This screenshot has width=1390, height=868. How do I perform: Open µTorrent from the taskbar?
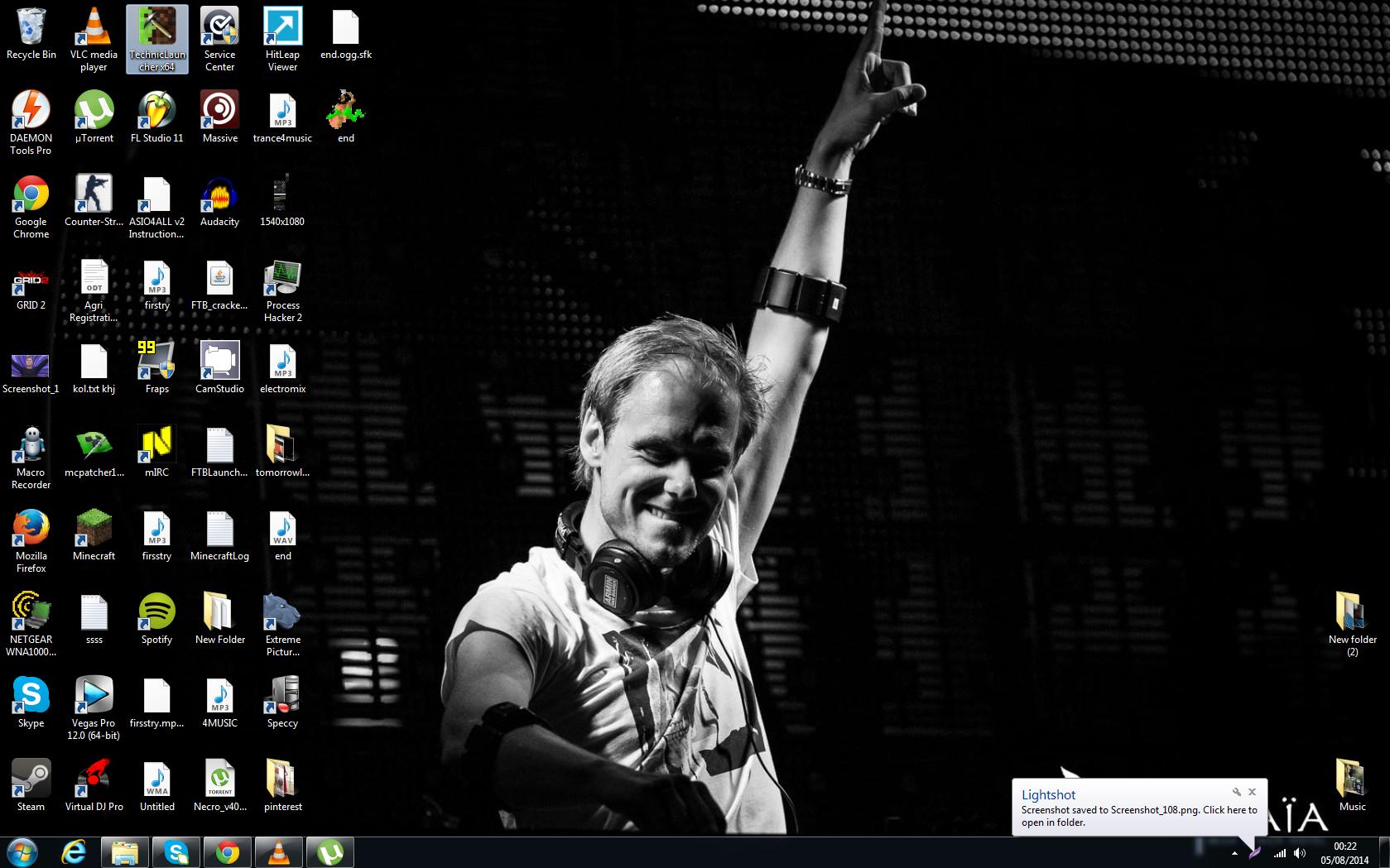point(330,852)
